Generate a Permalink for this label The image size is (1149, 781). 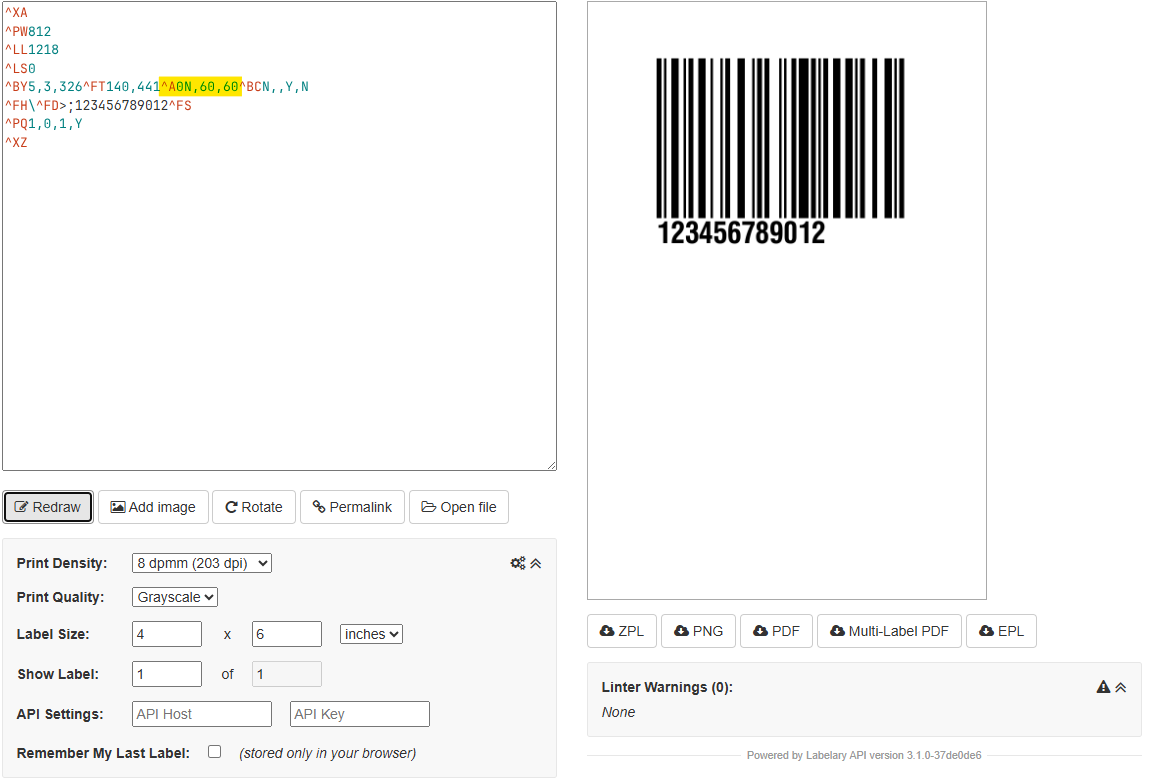352,507
